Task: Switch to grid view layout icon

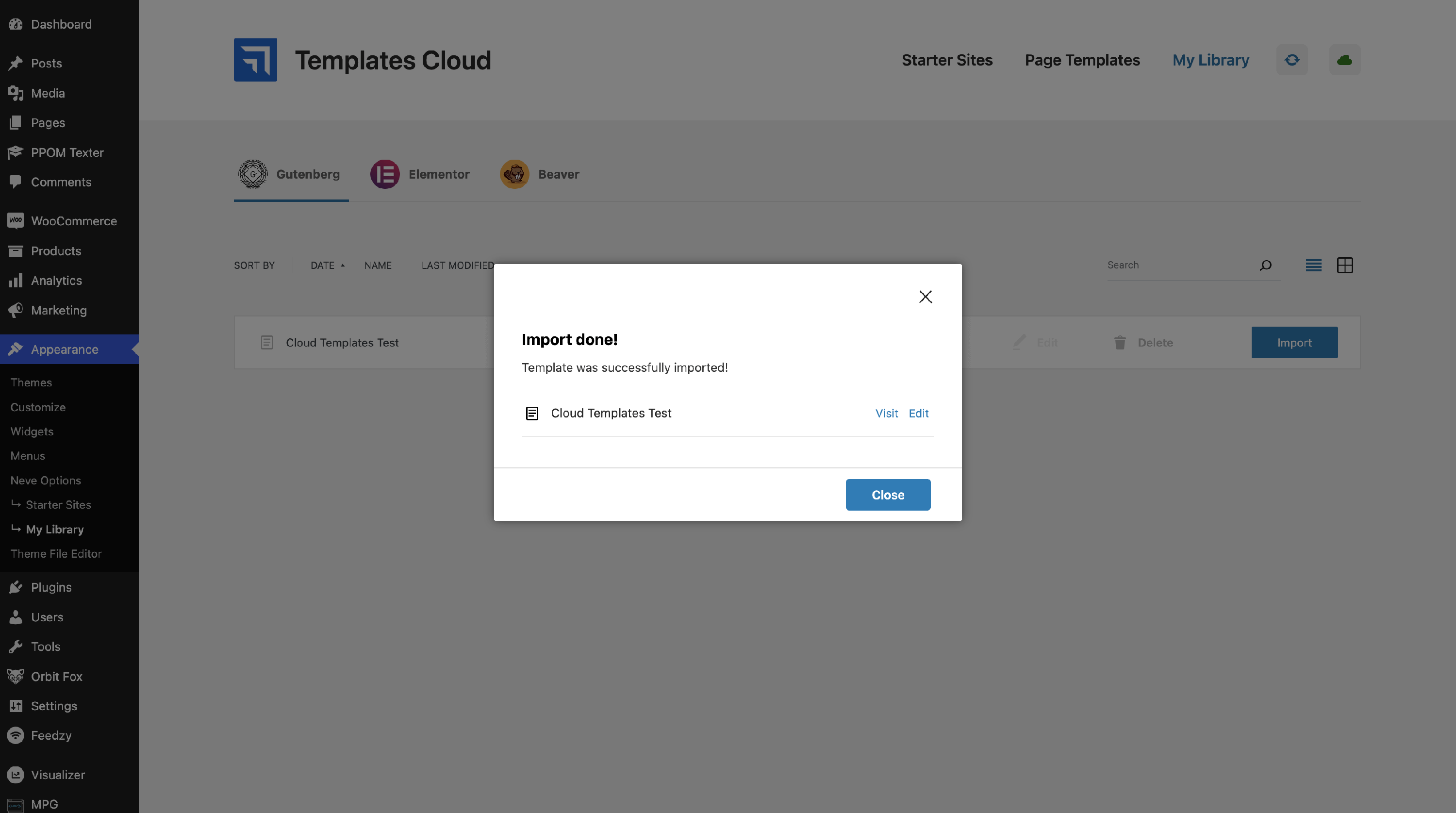Action: tap(1345, 265)
